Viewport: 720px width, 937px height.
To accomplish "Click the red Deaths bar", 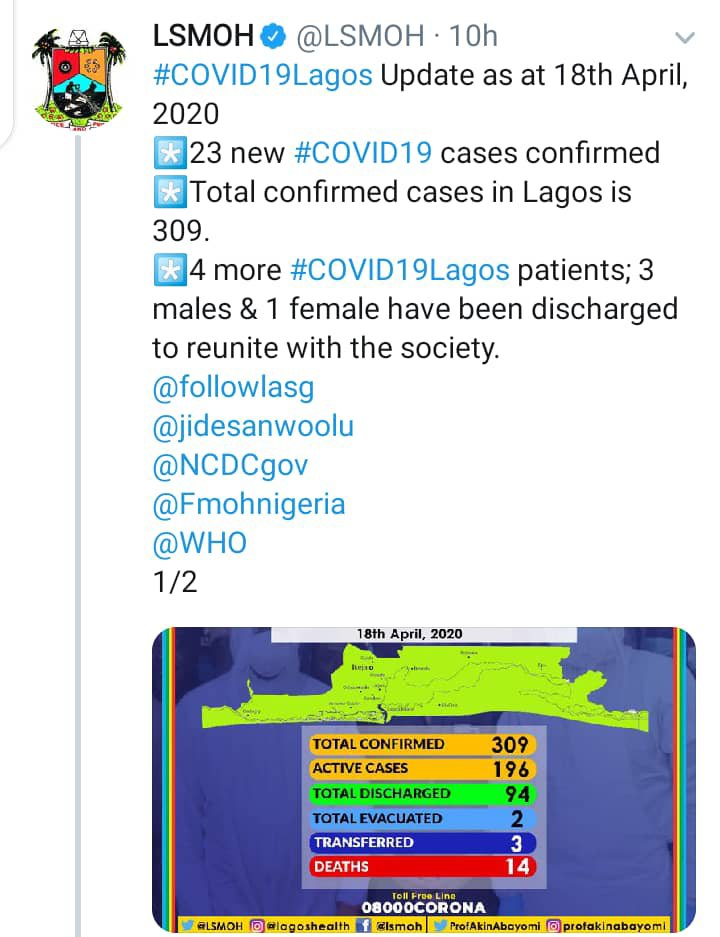I will (x=422, y=866).
